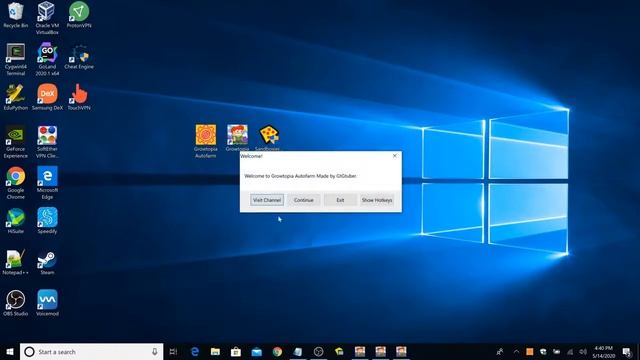Select the Microsoft Edge desktop icon
The width and height of the screenshot is (640, 360).
pos(47,183)
